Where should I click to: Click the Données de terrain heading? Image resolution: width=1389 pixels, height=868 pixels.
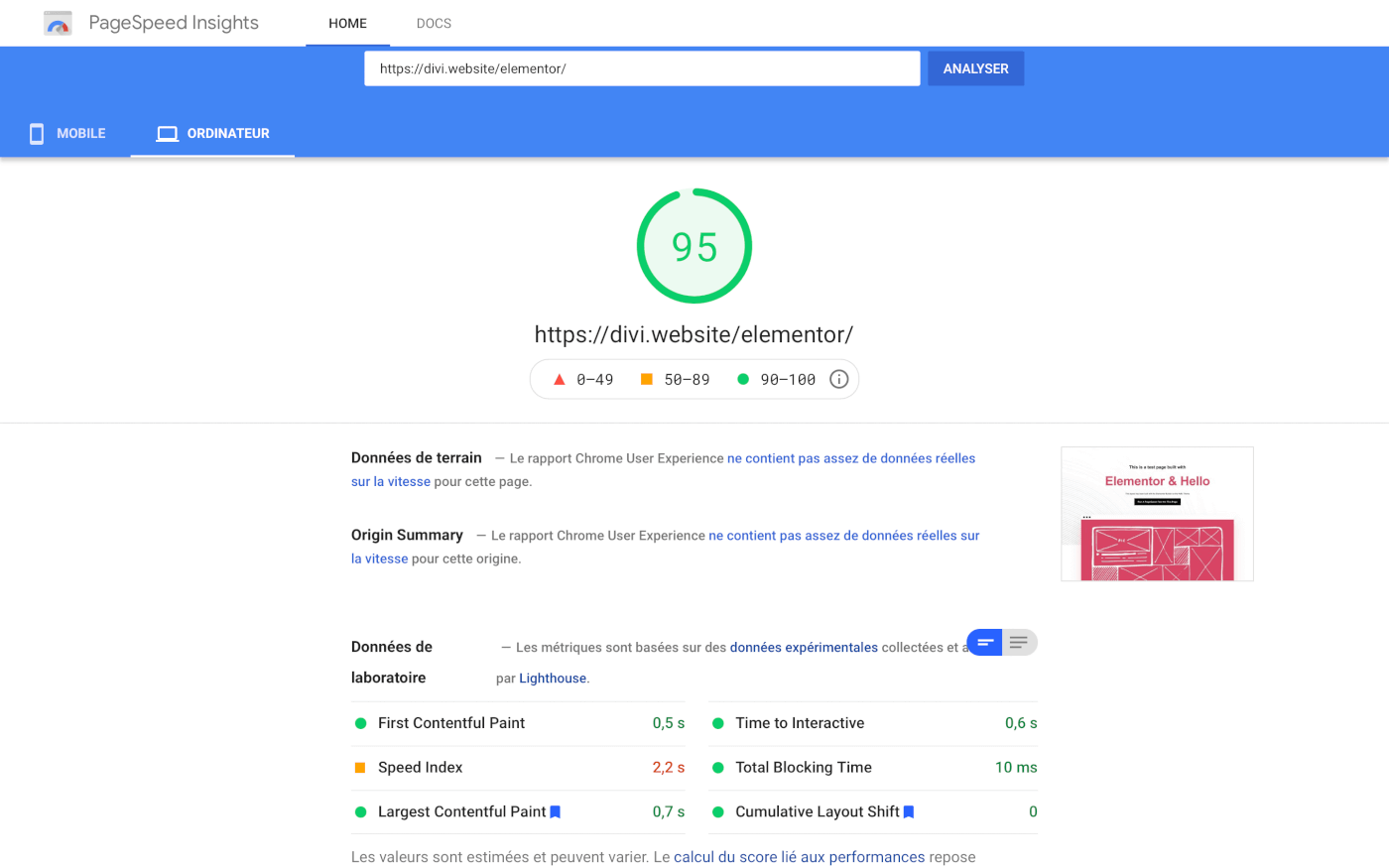[x=417, y=457]
